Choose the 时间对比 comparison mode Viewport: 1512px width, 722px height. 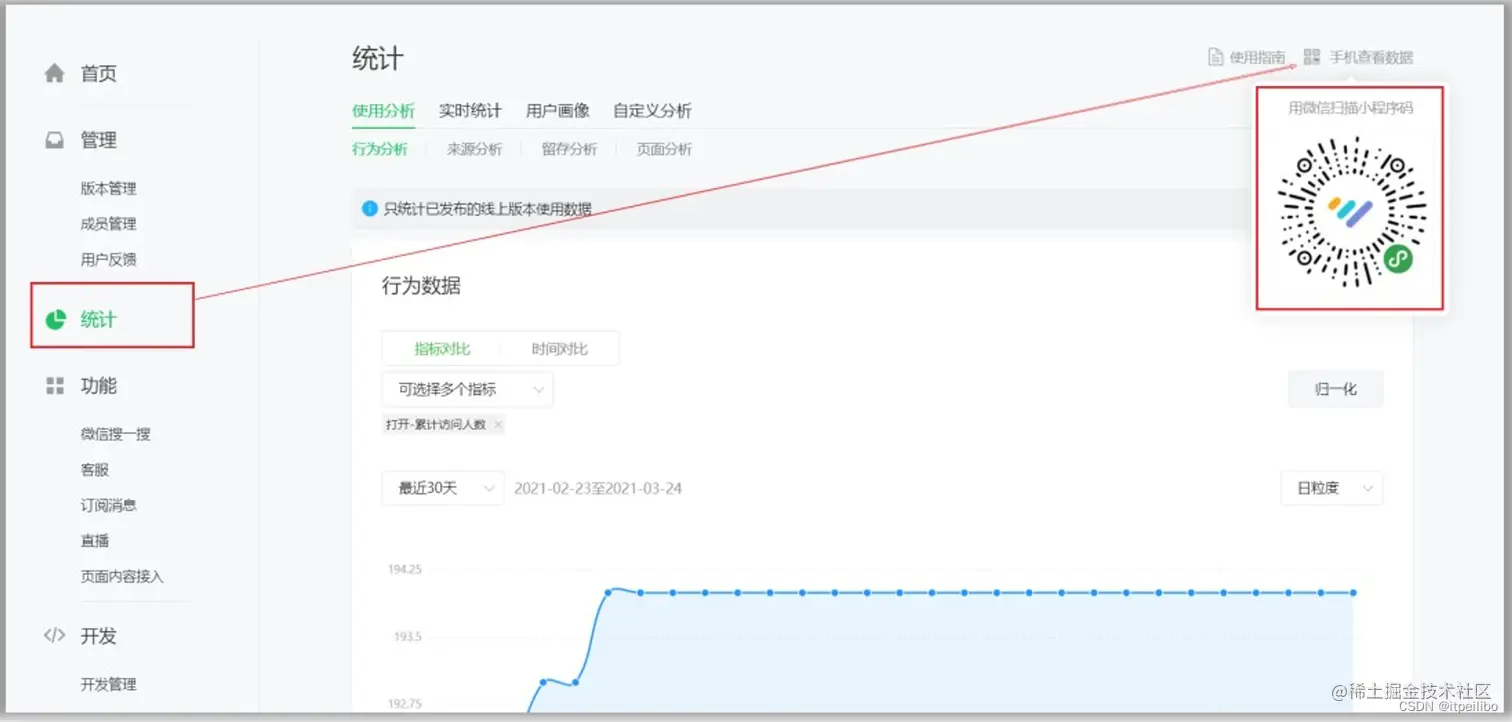[x=560, y=349]
